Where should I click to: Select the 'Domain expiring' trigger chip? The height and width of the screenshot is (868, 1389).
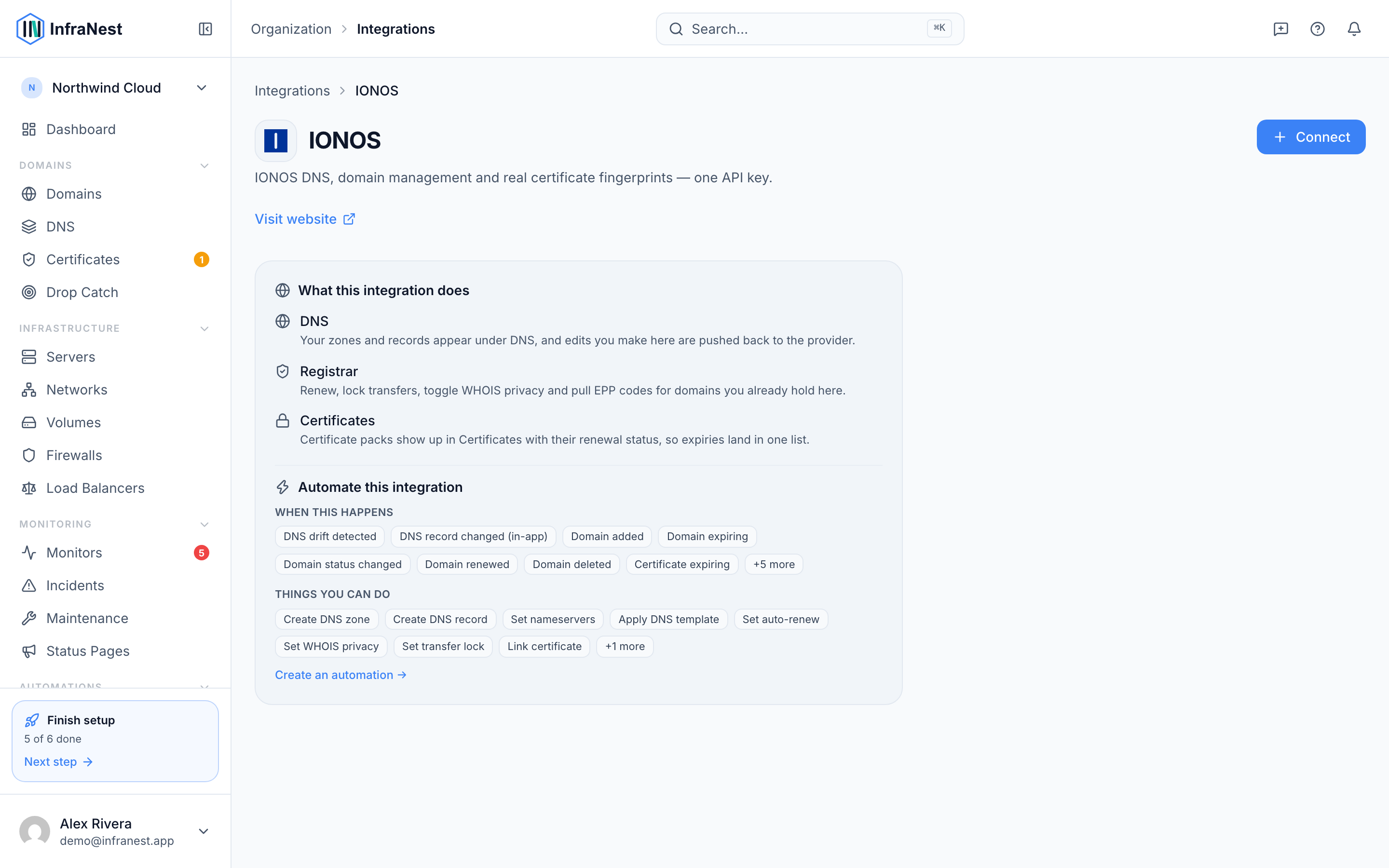707,537
